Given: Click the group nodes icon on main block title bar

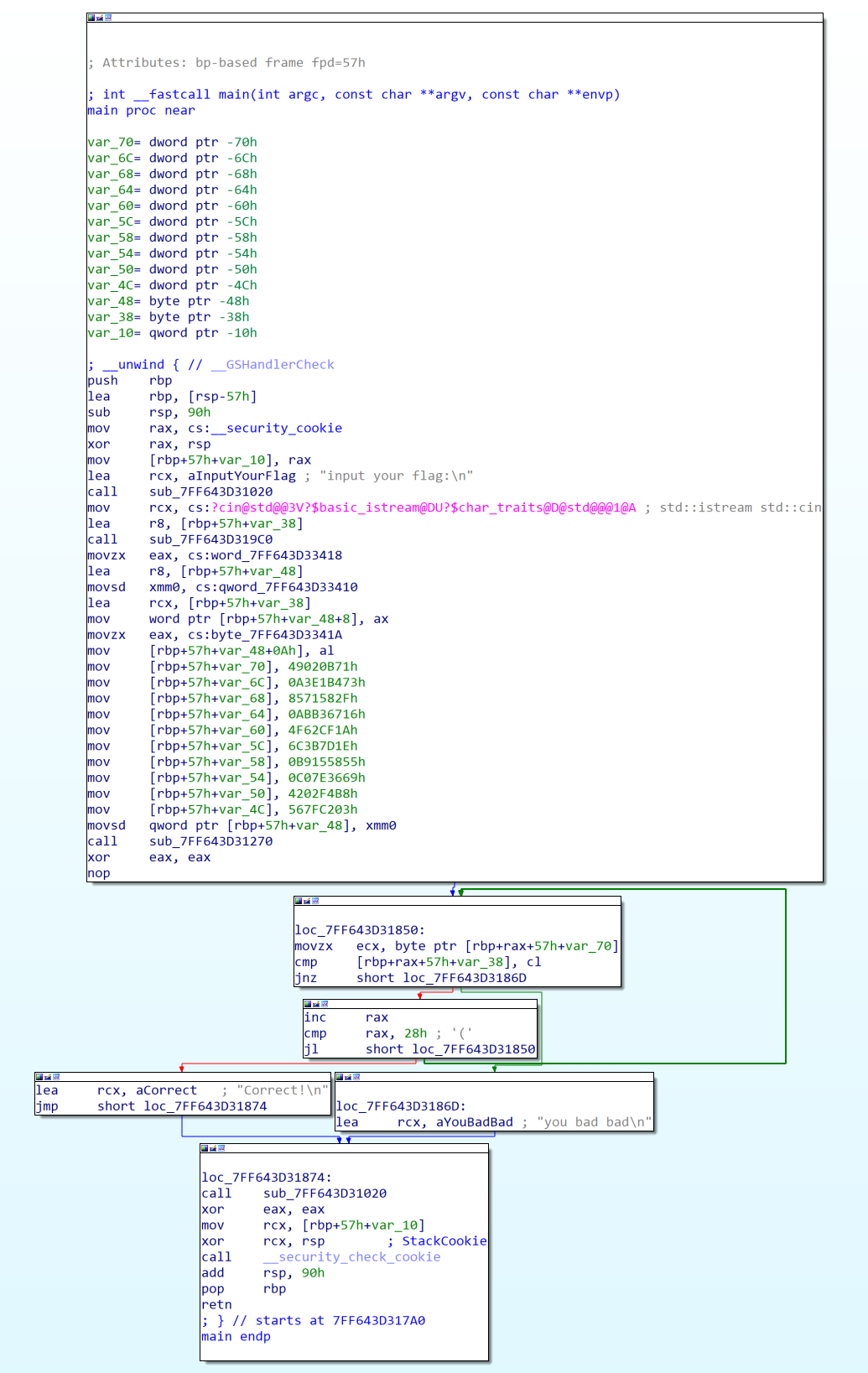Looking at the screenshot, I should pos(108,18).
